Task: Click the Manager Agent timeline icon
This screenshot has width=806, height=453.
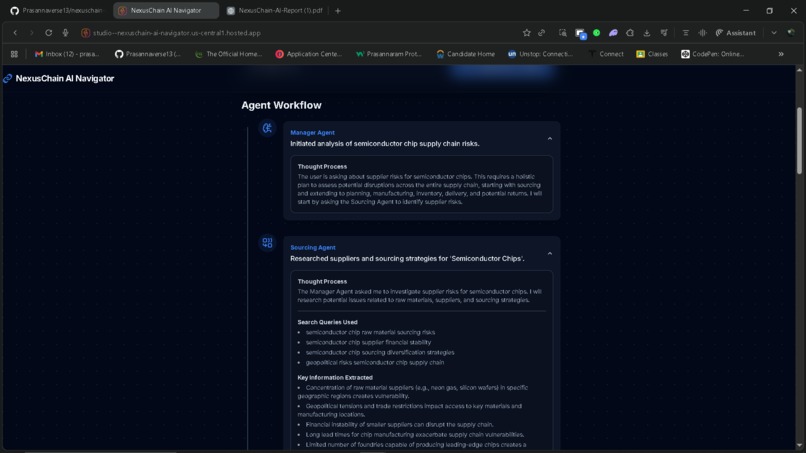Action: coord(267,128)
